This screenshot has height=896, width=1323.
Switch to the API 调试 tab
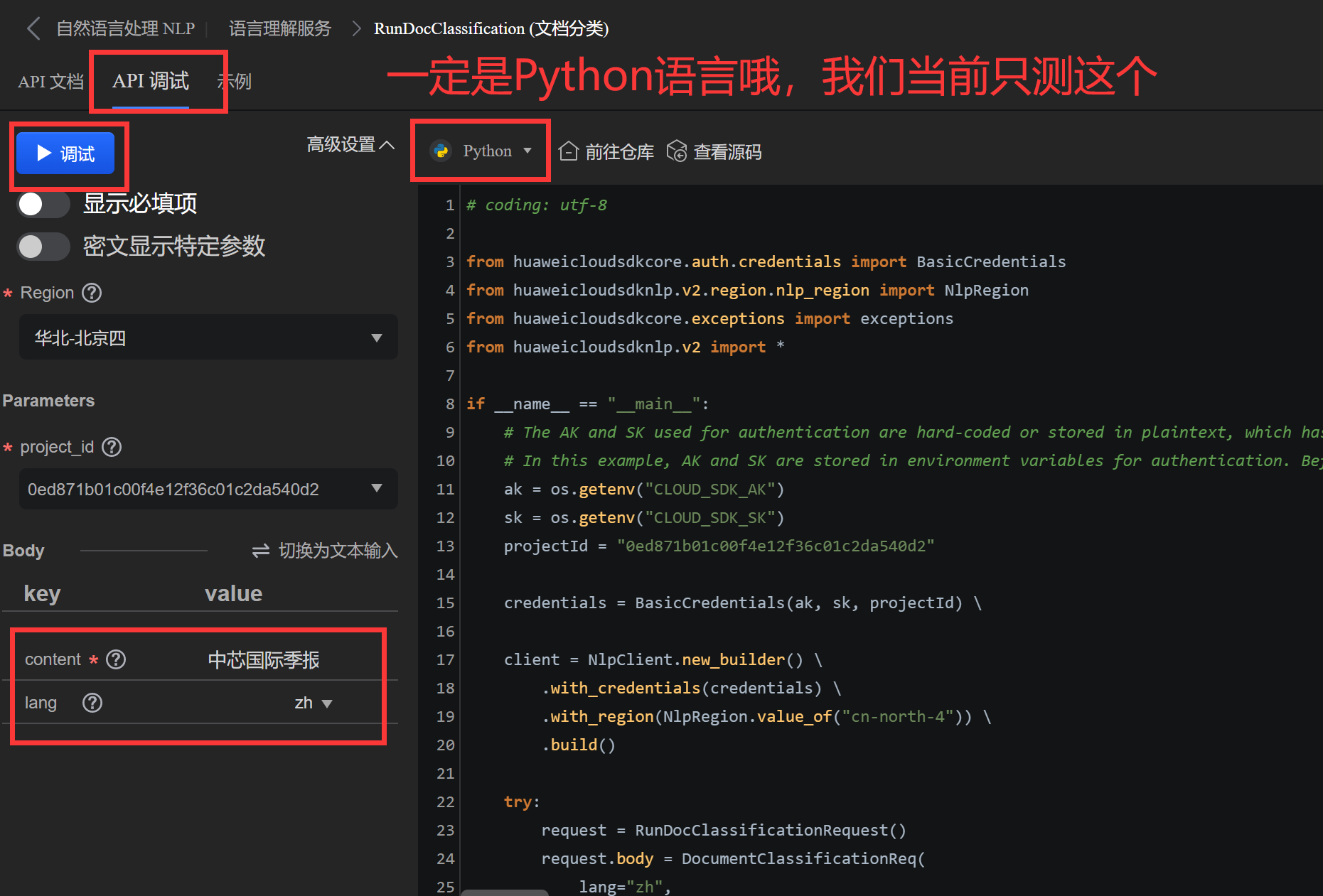click(x=151, y=81)
